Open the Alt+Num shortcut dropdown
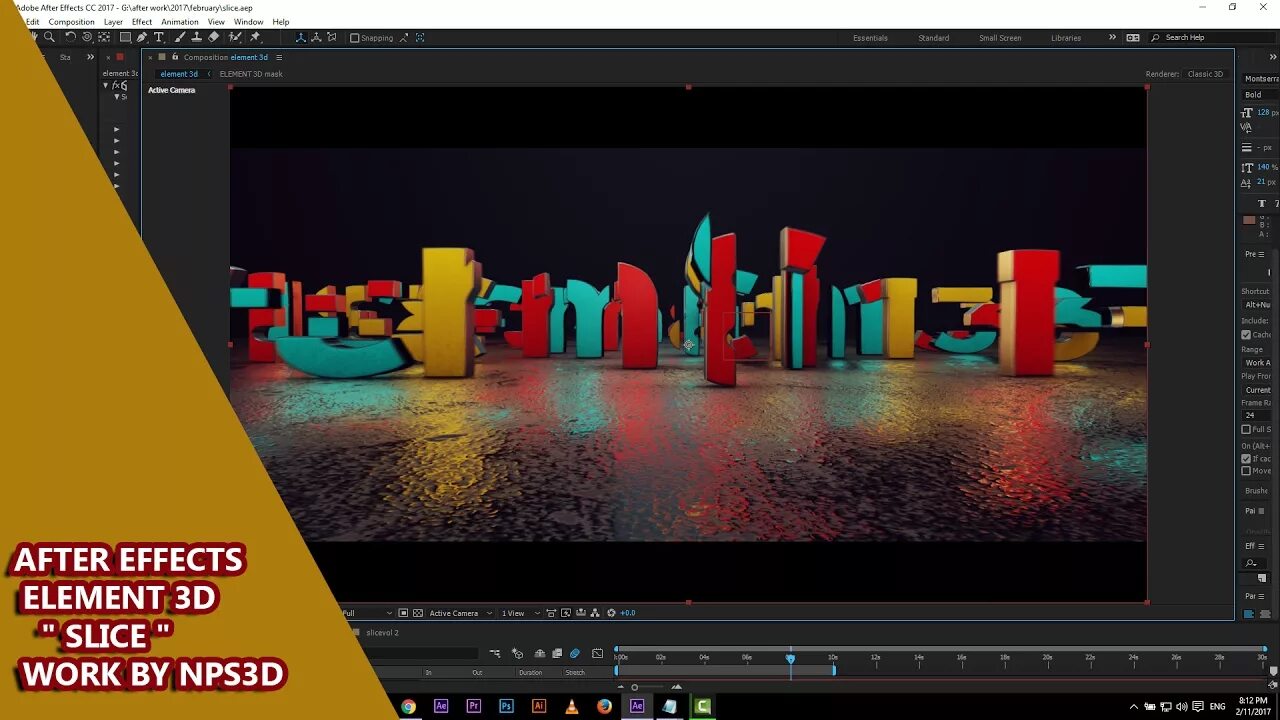The width and height of the screenshot is (1280, 720). 1258,305
